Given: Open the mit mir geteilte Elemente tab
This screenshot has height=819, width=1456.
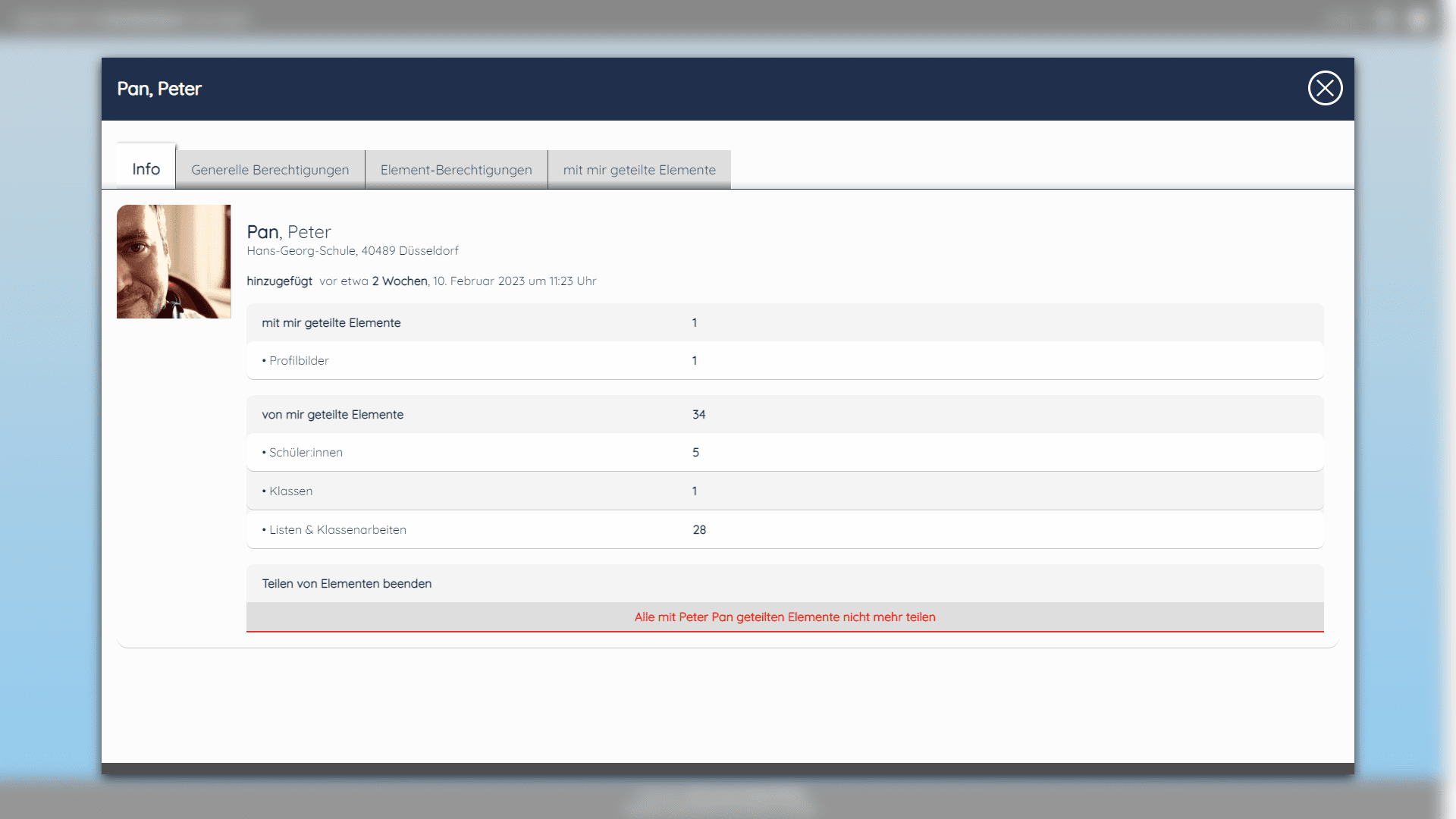Looking at the screenshot, I should click(x=639, y=170).
